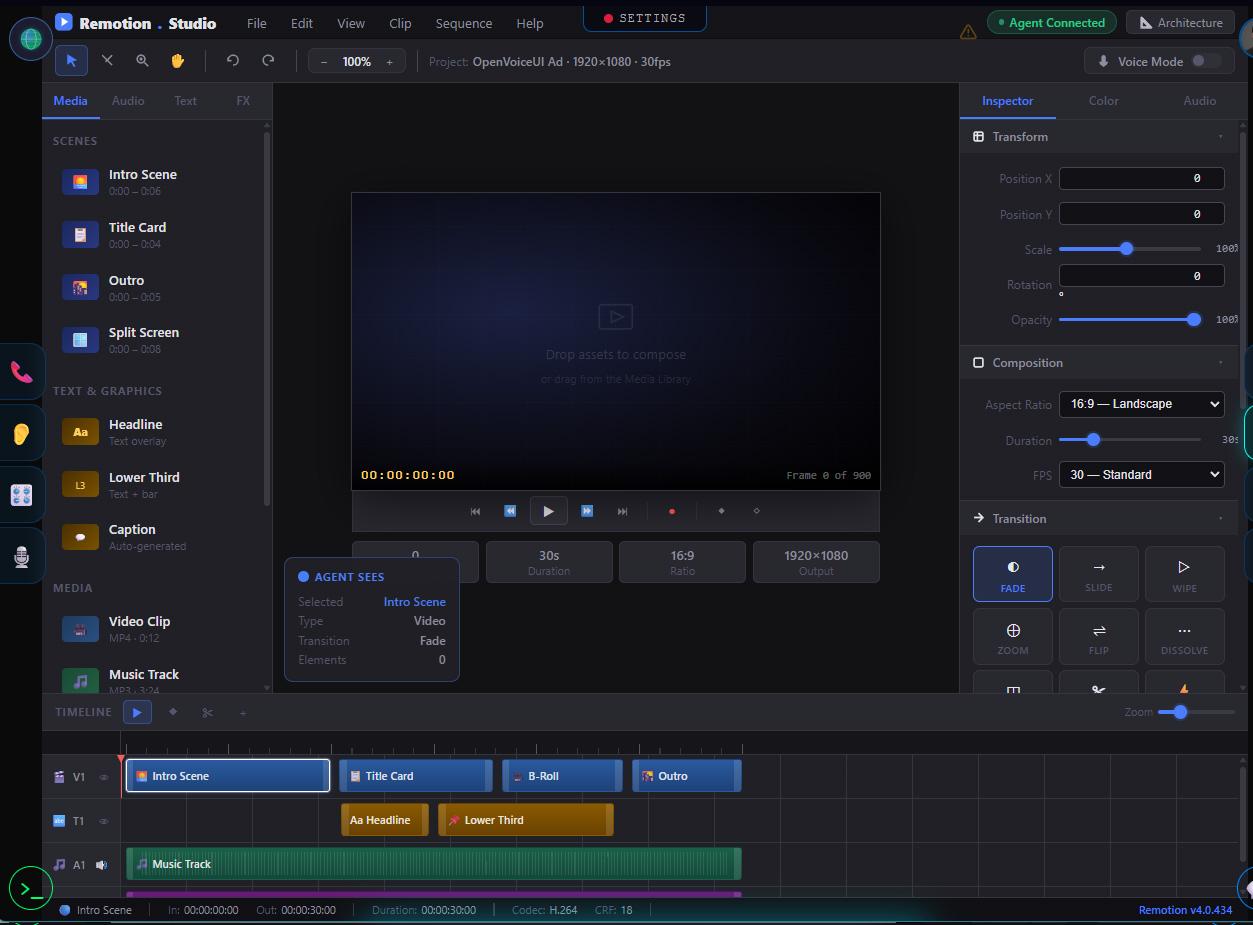This screenshot has height=925, width=1253.
Task: Open the Aspect Ratio dropdown
Action: tap(1140, 404)
